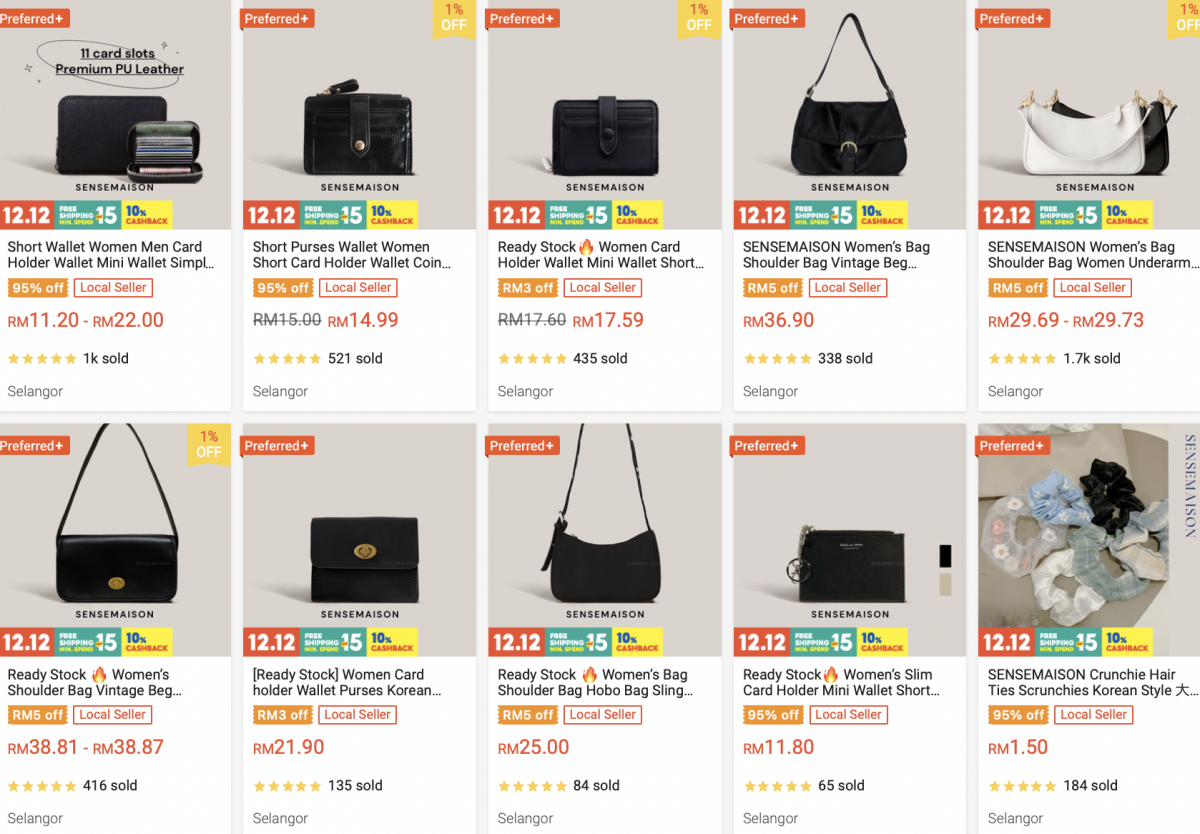
Task: Click the 12.12 banner on the RM17.59 wallet
Action: pyautogui.click(x=517, y=215)
